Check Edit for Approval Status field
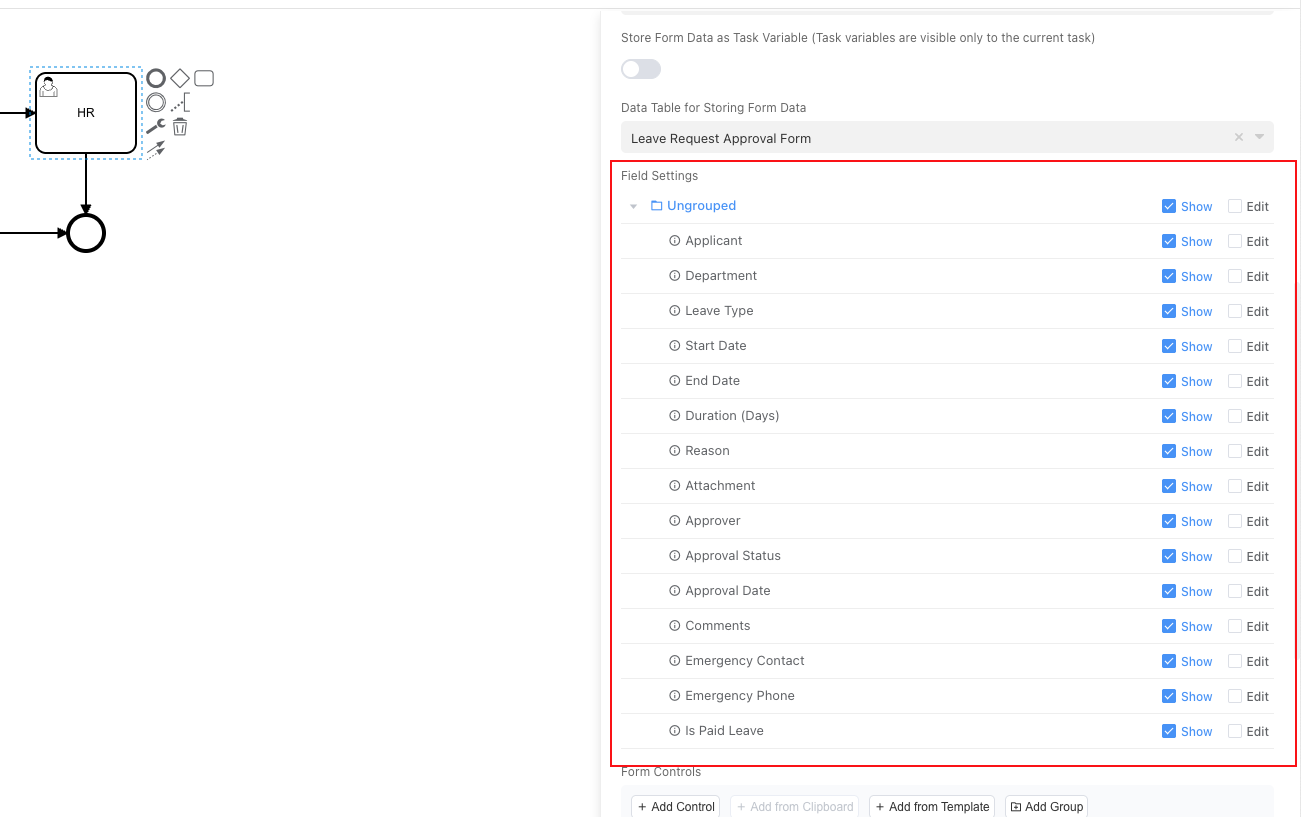The width and height of the screenshot is (1301, 817). tap(1235, 556)
